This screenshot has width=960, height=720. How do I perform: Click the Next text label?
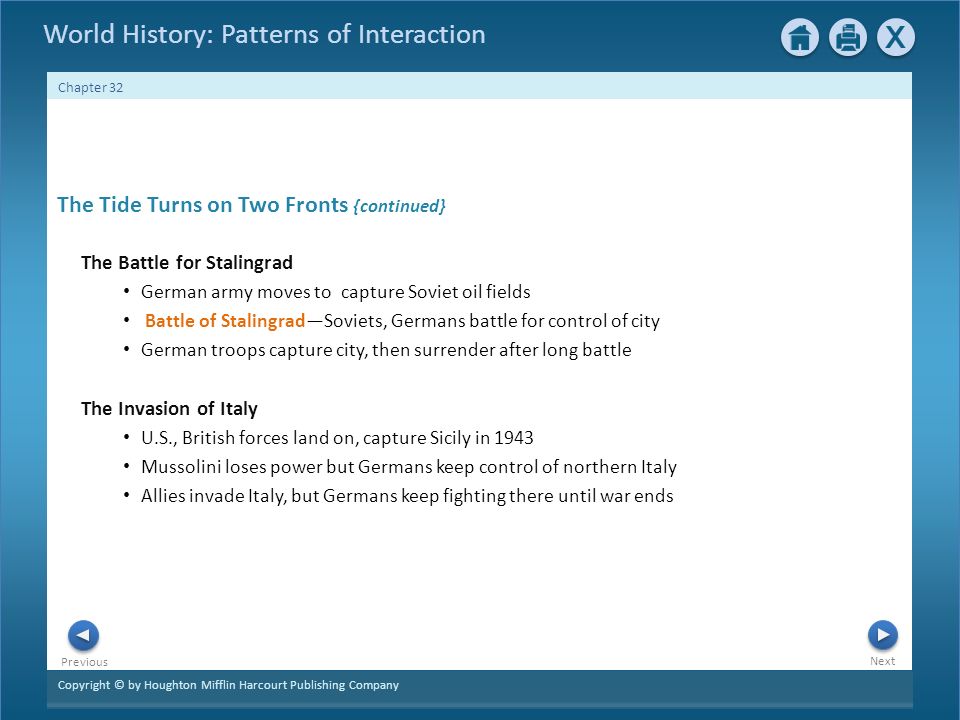pos(882,661)
